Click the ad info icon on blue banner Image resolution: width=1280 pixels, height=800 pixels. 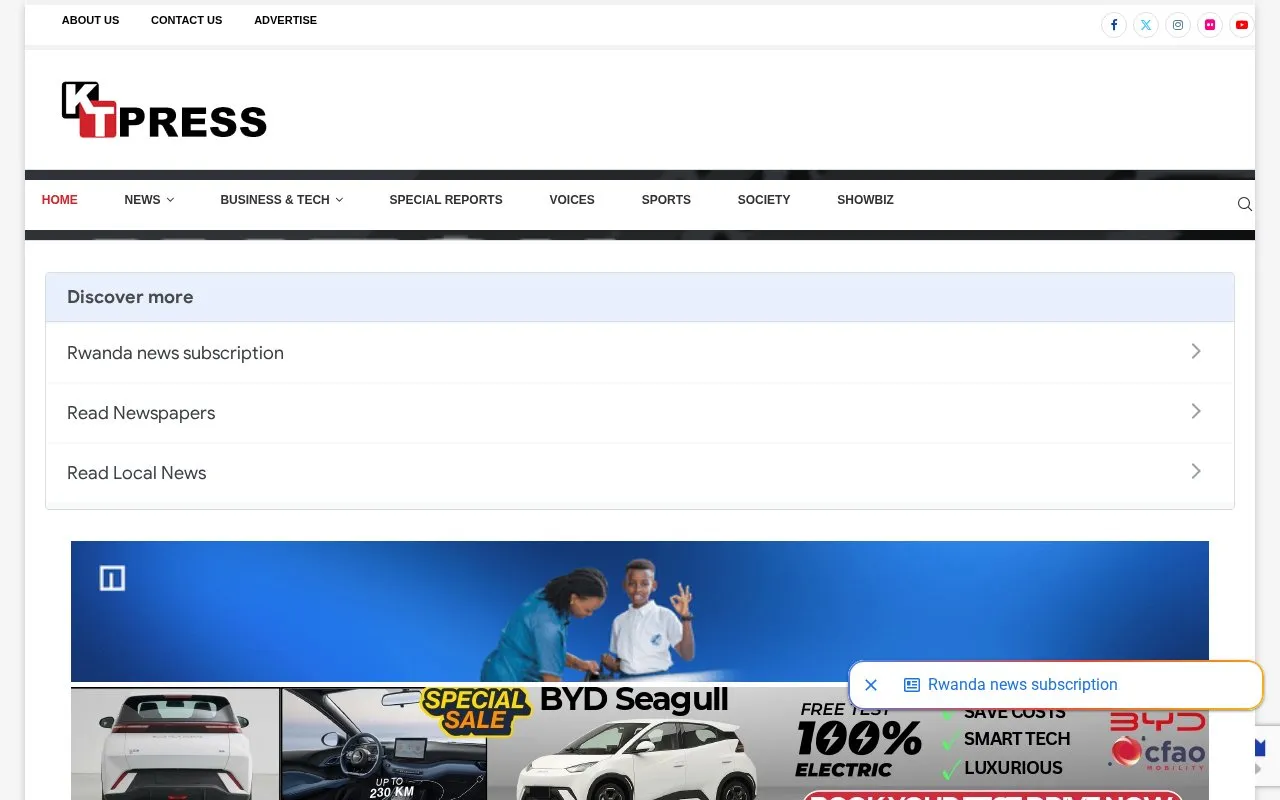[112, 577]
